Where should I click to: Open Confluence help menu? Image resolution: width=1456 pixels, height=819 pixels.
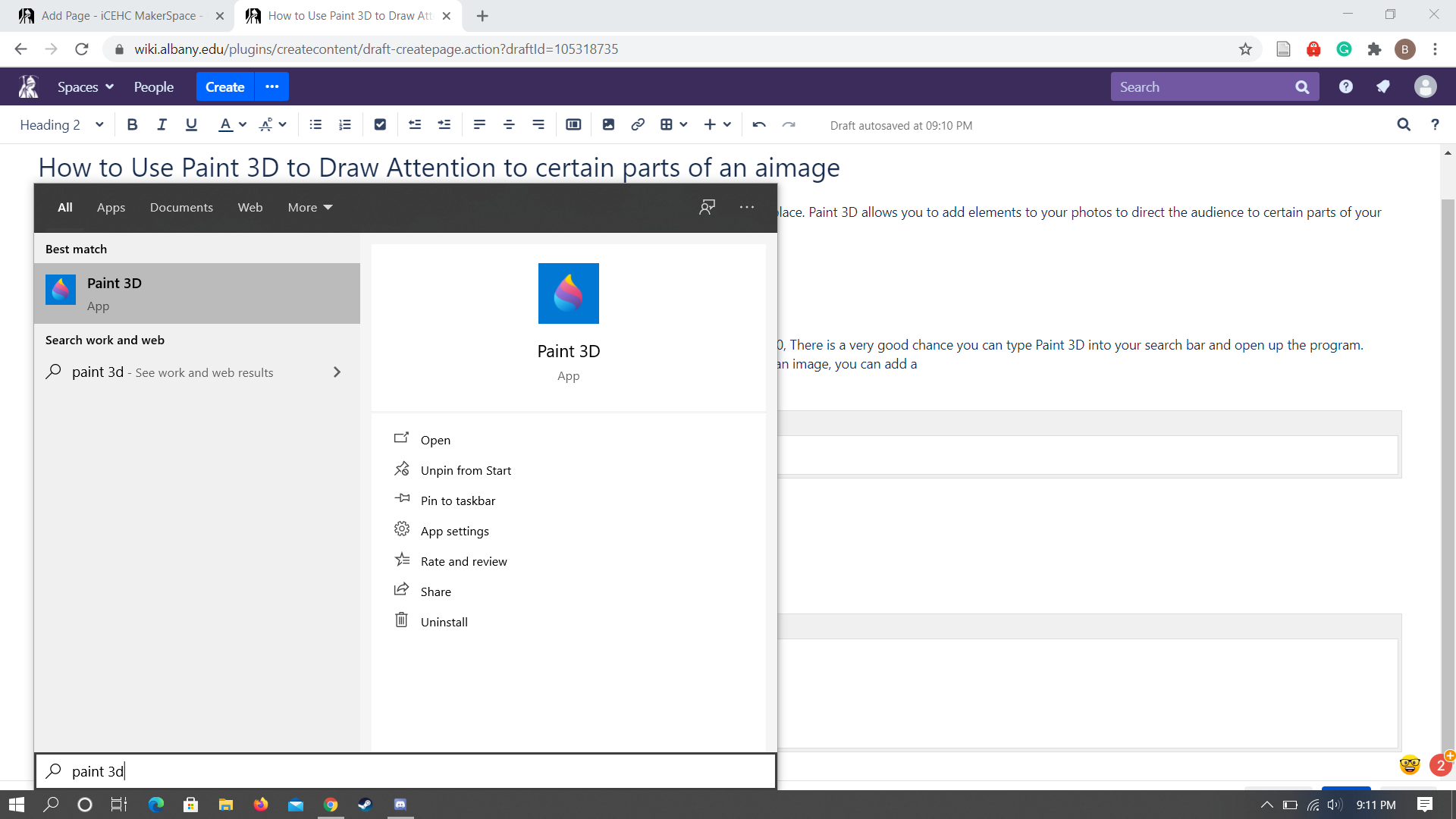1346,87
